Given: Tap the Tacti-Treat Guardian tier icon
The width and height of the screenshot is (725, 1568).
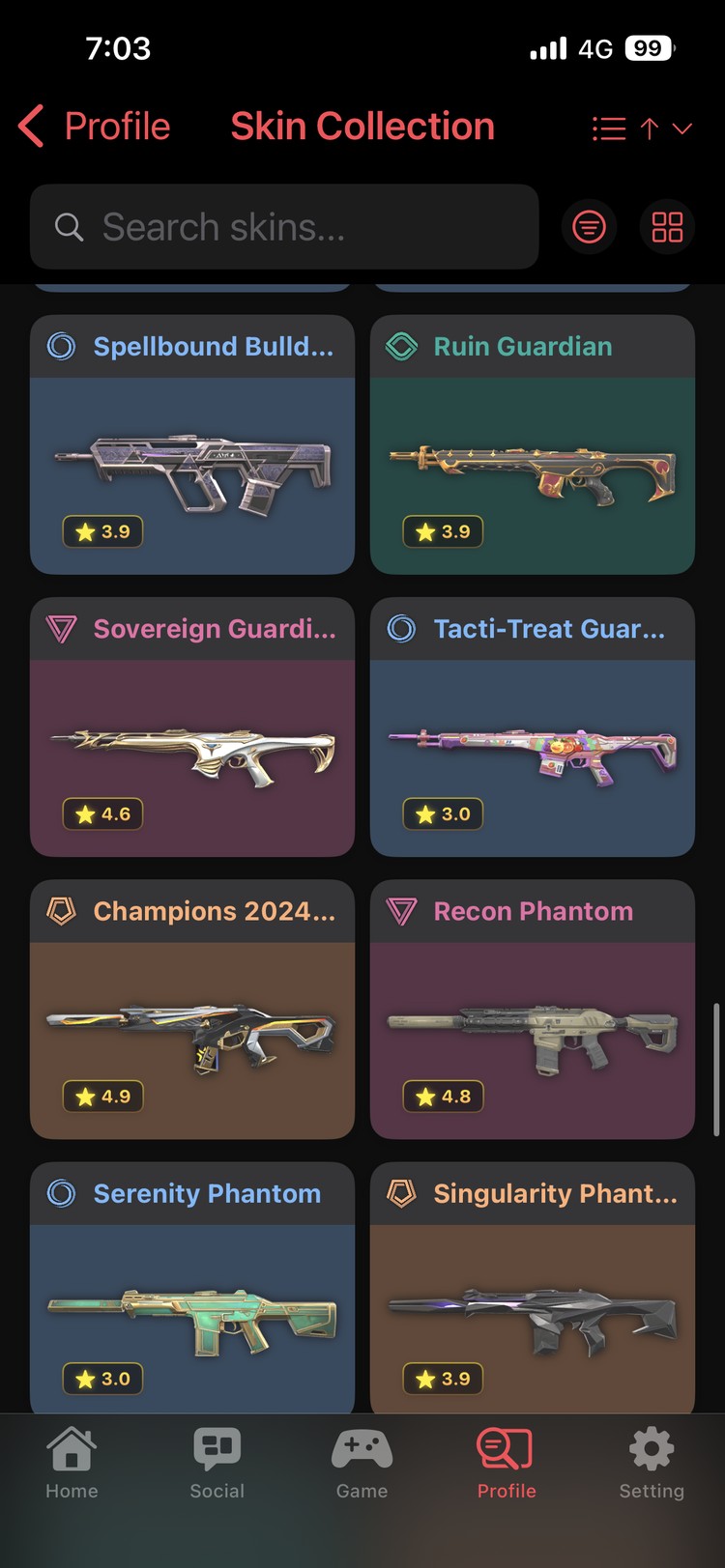Looking at the screenshot, I should click(x=401, y=629).
